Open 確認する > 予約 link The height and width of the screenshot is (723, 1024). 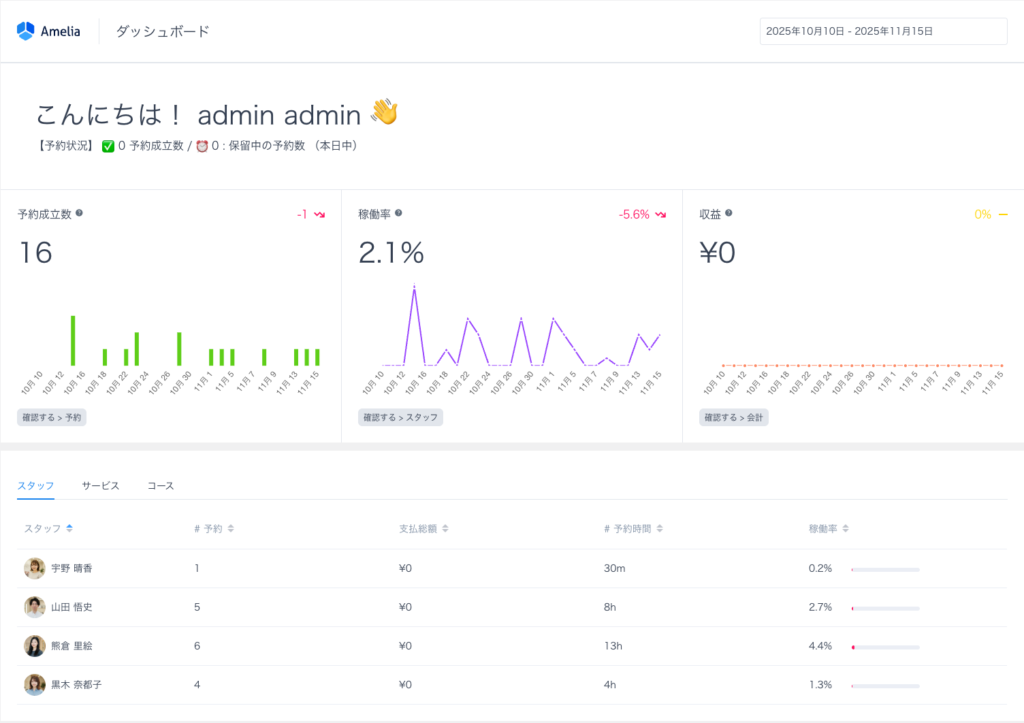(x=52, y=417)
